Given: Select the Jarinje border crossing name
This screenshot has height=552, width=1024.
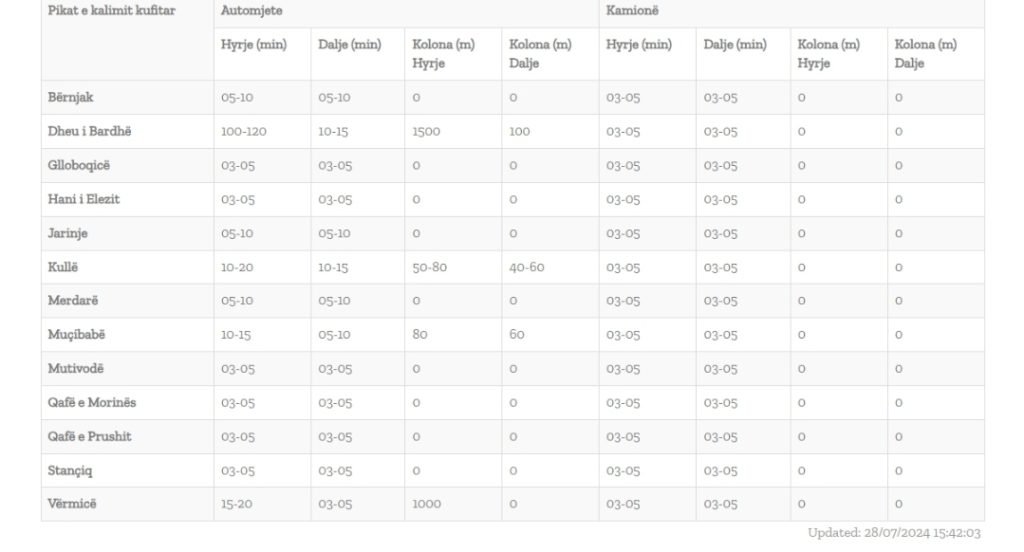Looking at the screenshot, I should (67, 233).
